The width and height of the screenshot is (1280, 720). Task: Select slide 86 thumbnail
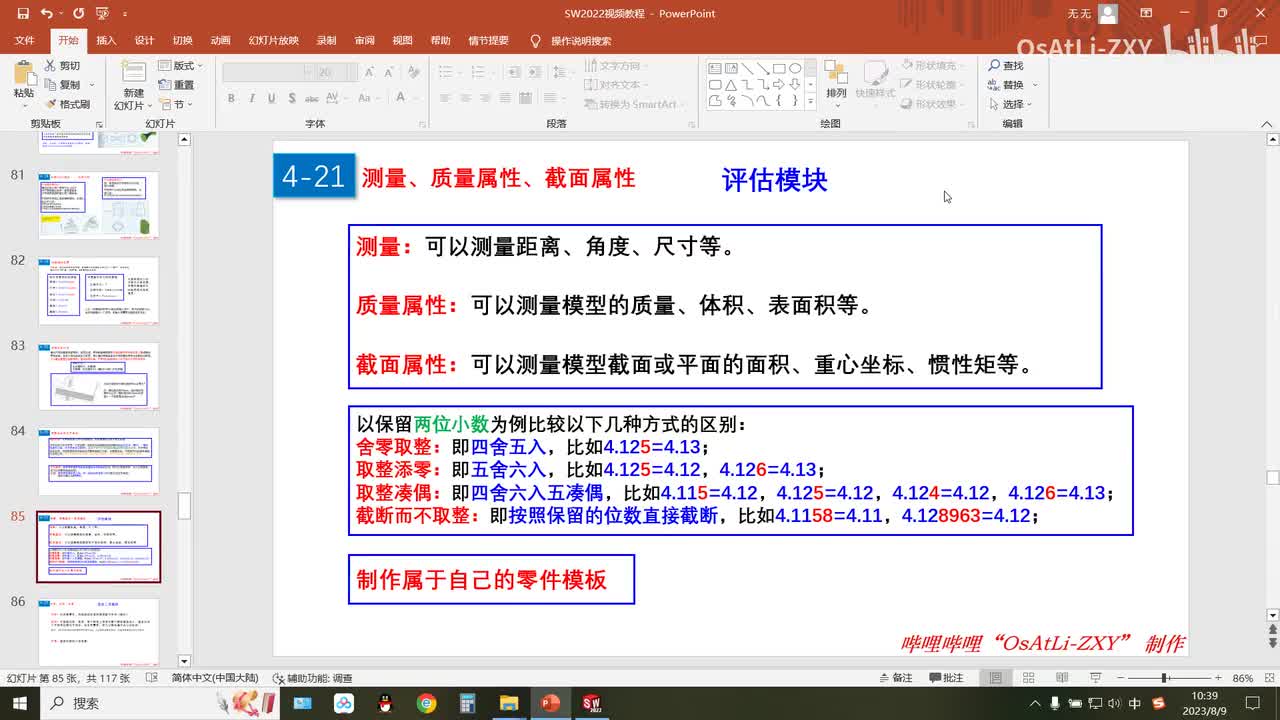point(99,632)
